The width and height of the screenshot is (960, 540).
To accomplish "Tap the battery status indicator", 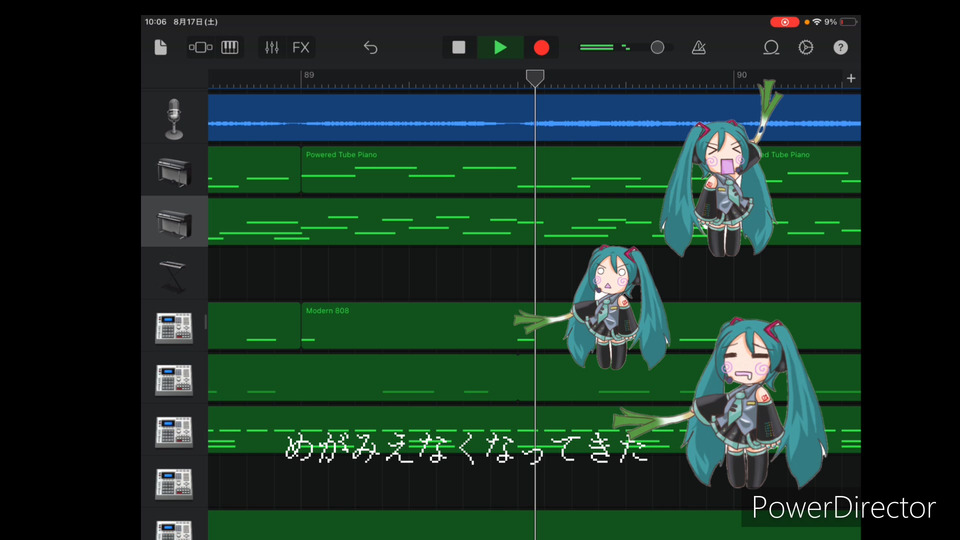I will (849, 22).
